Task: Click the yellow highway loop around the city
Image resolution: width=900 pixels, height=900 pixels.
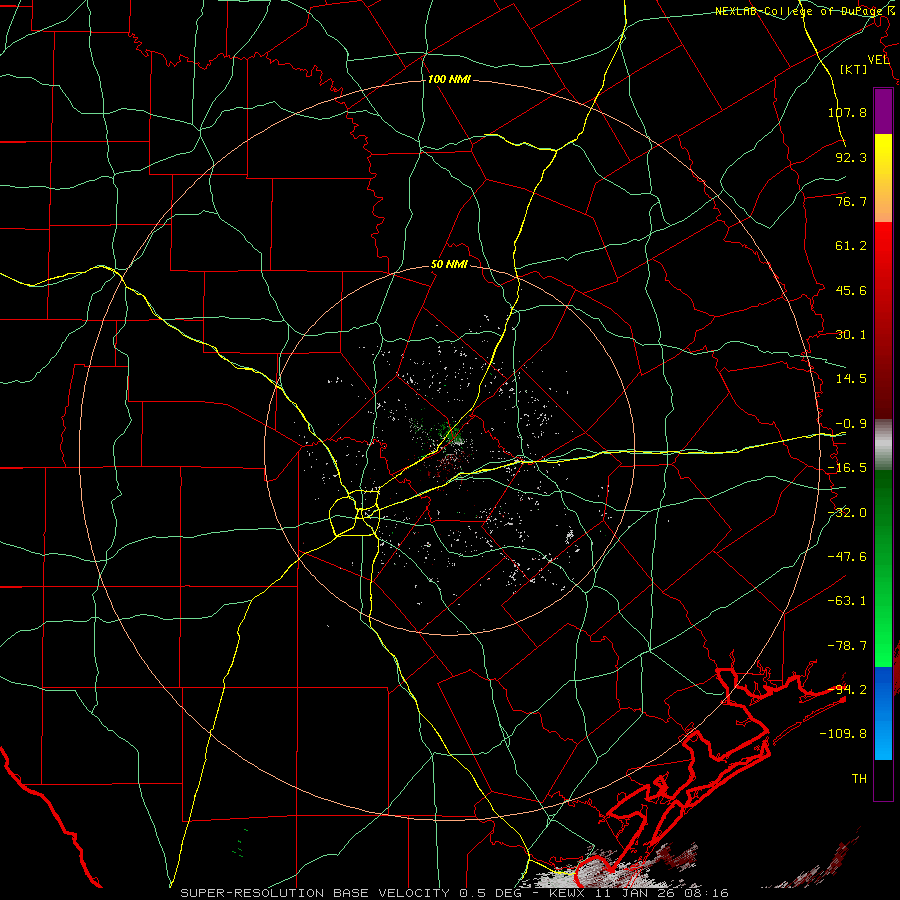Action: tap(355, 513)
